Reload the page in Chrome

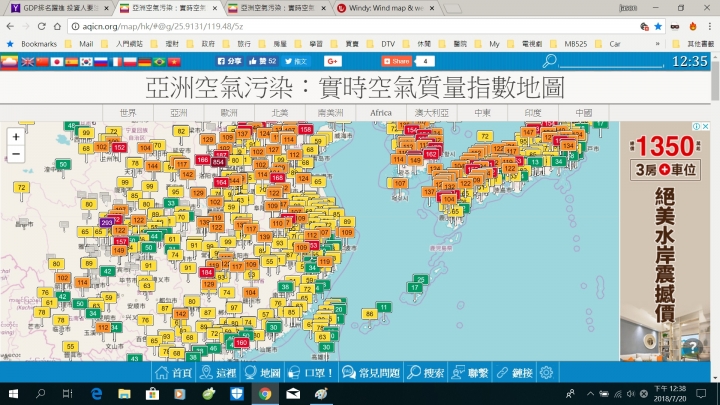[51, 25]
